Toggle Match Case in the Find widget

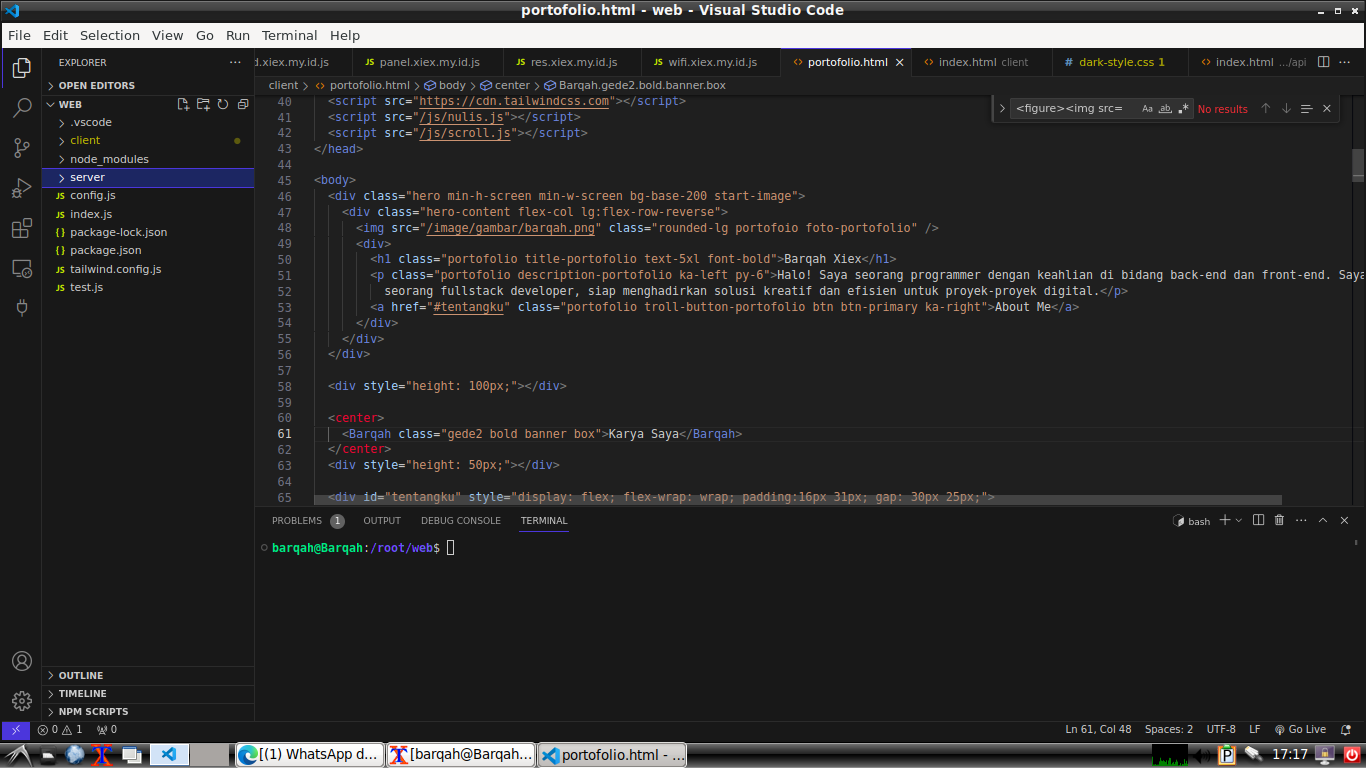click(x=1147, y=108)
